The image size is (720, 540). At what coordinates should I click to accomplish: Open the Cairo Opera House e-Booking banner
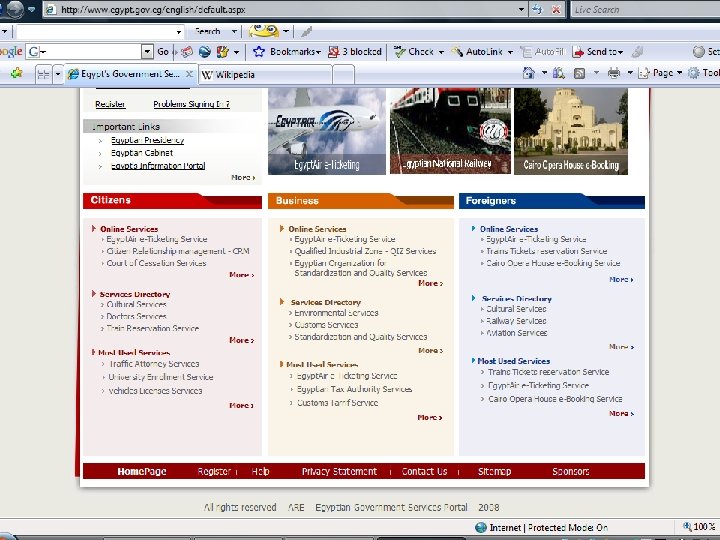[571, 131]
